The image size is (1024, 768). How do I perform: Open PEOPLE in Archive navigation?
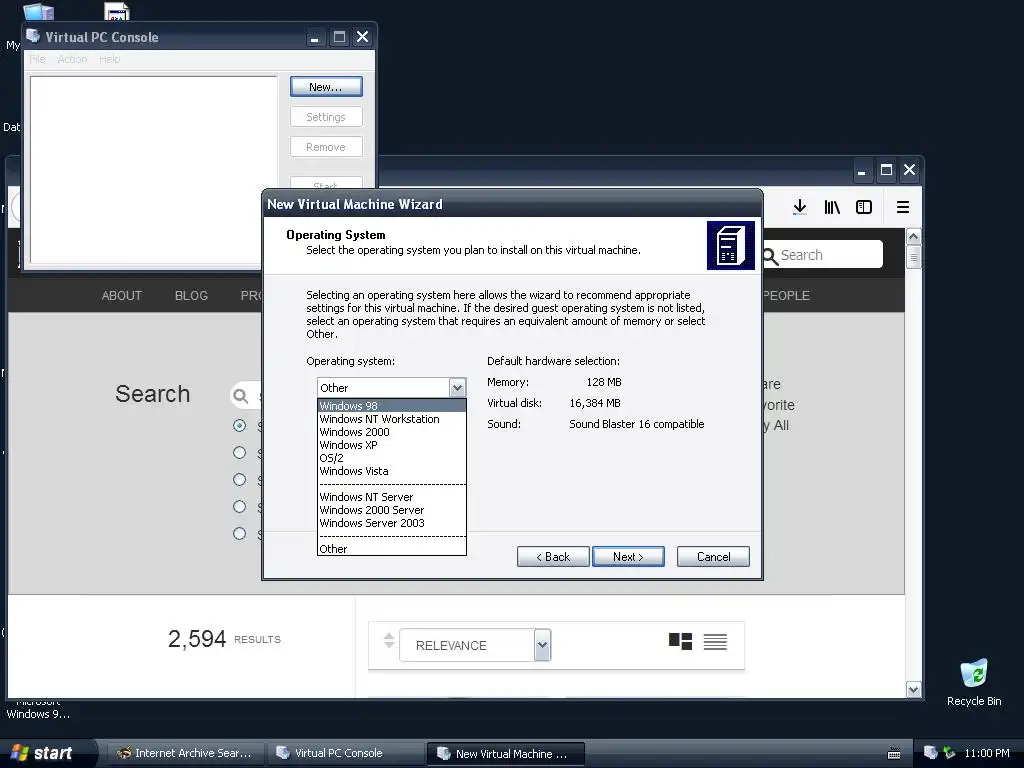(x=786, y=295)
